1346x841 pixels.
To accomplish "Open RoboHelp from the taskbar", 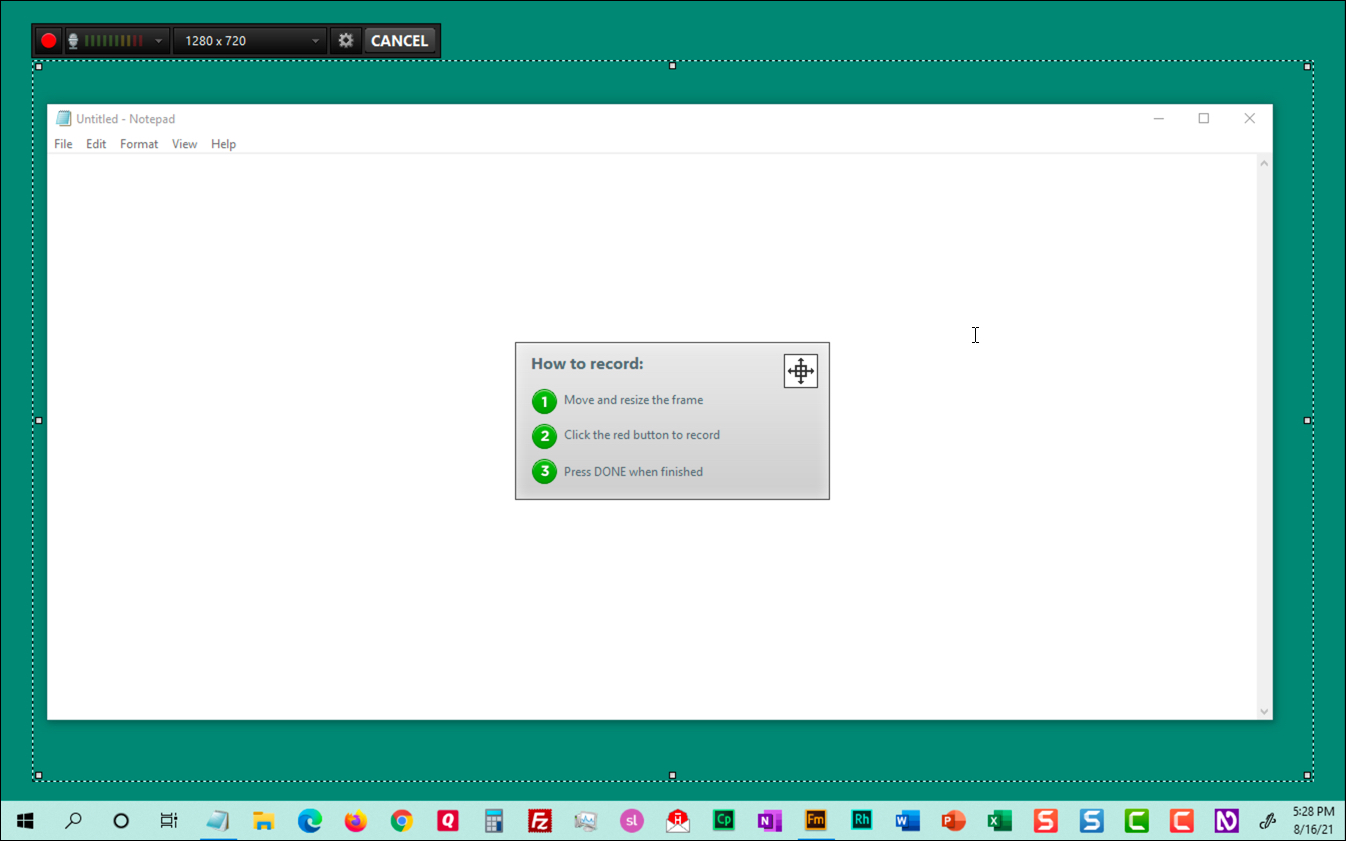I will 861,821.
